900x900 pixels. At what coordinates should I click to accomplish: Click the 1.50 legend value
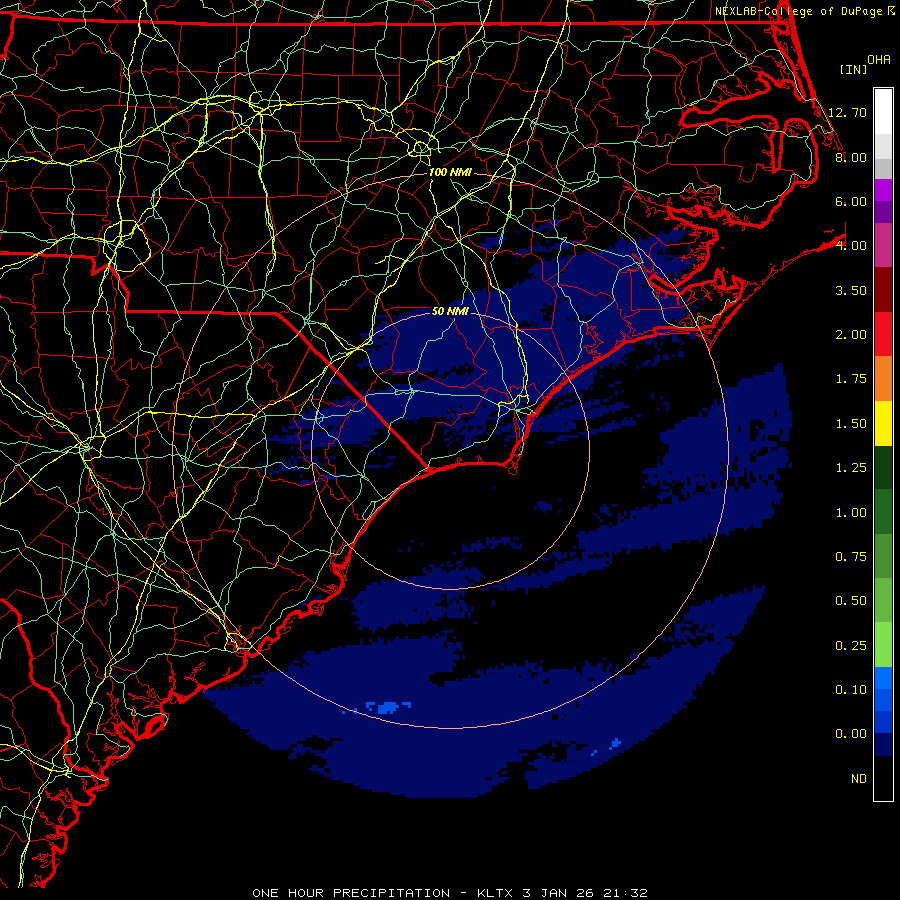click(x=851, y=424)
